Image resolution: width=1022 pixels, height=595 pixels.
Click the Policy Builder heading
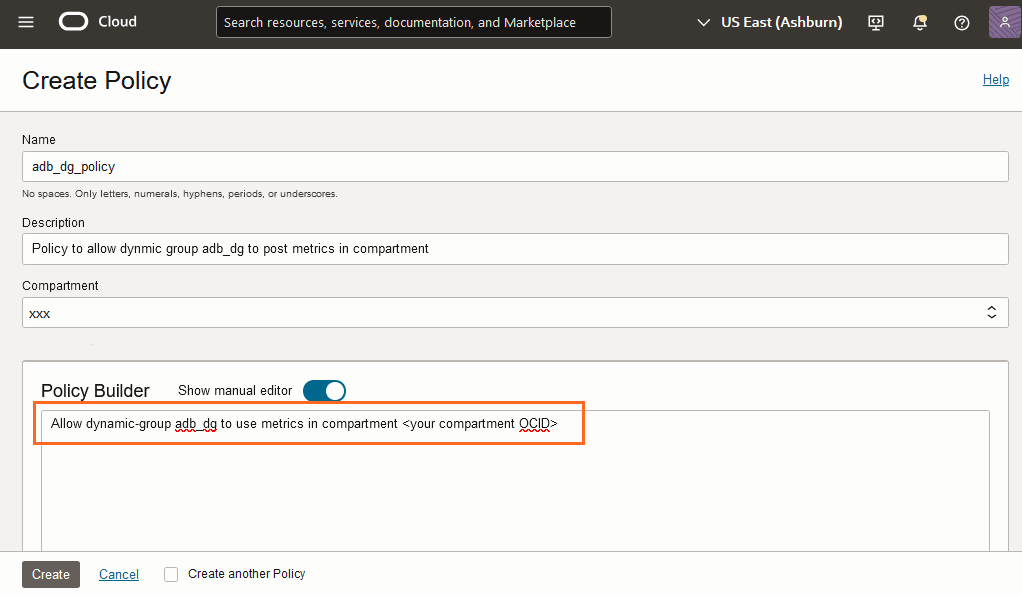94,391
